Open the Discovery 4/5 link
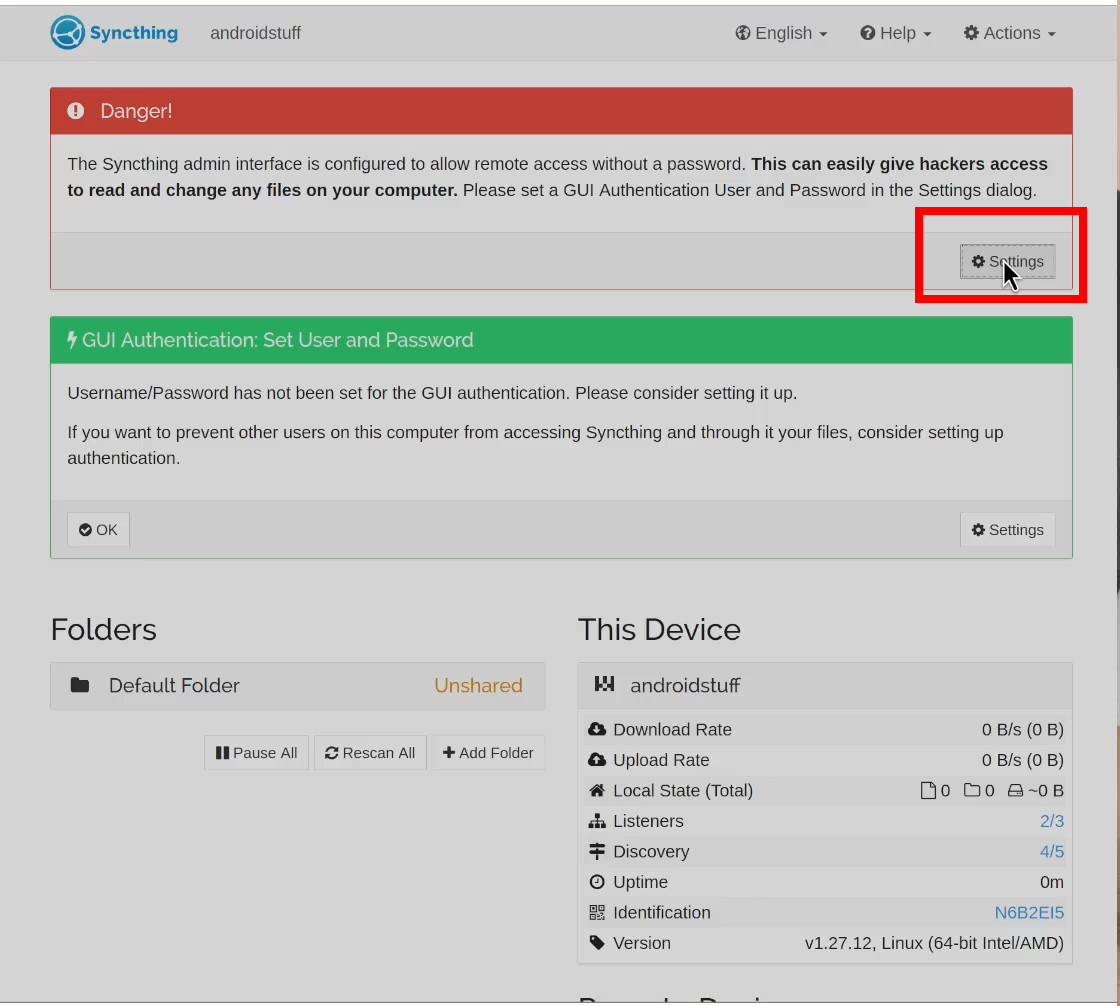The image size is (1120, 1006). click(x=1051, y=852)
